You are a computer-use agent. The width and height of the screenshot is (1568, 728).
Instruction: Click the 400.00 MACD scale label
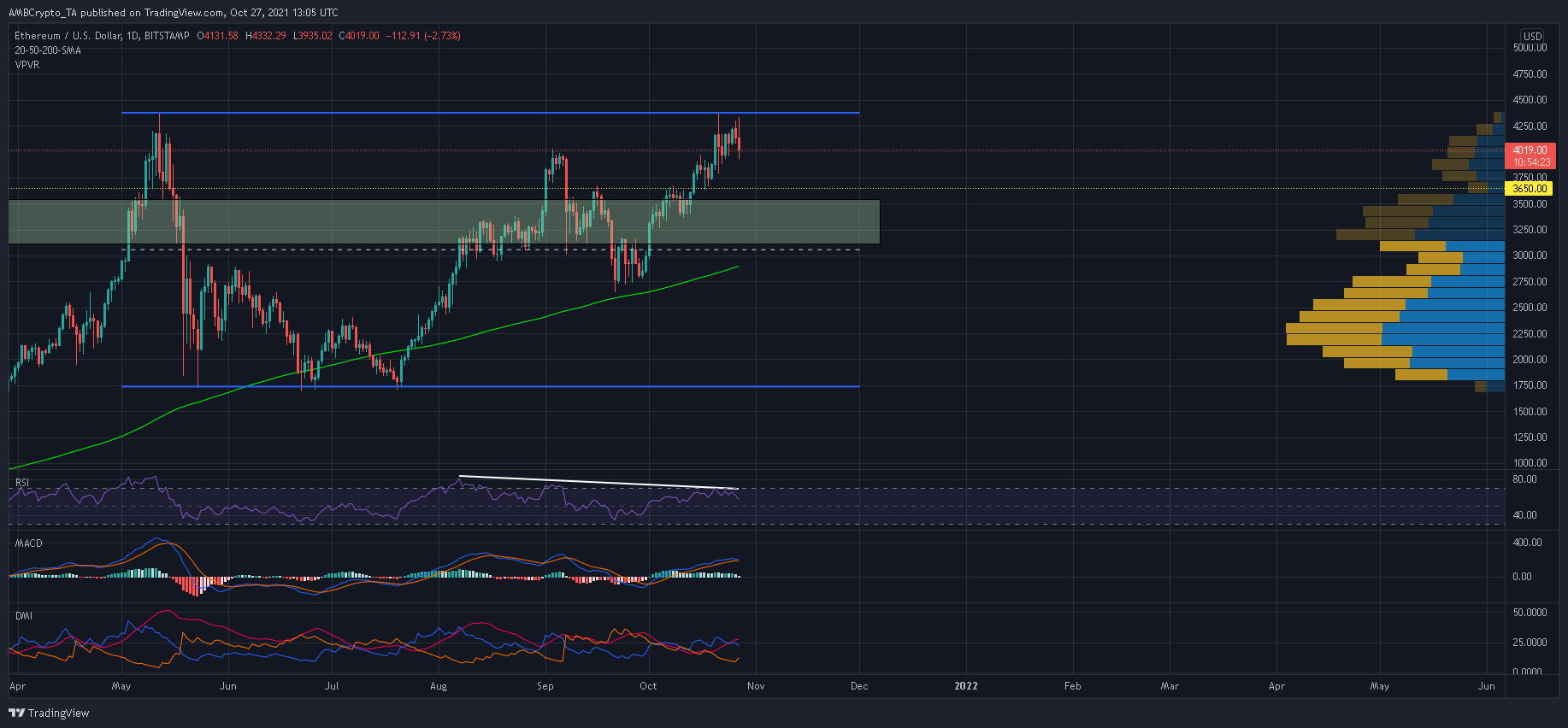tap(1527, 543)
